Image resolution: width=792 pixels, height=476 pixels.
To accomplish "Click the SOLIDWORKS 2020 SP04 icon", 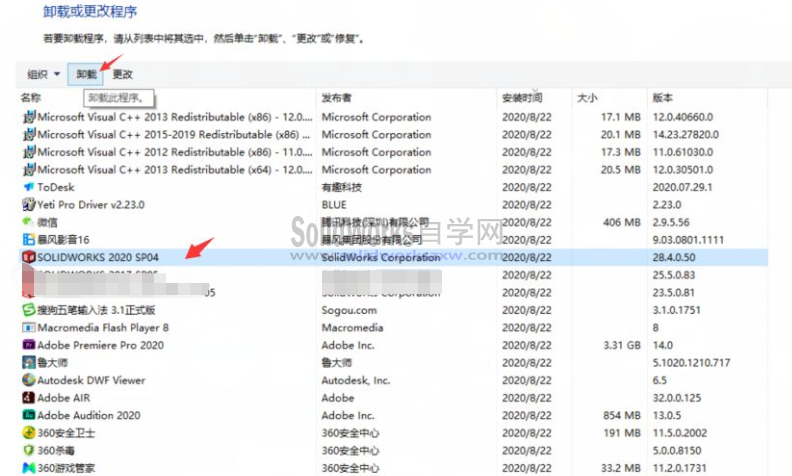I will click(28, 257).
